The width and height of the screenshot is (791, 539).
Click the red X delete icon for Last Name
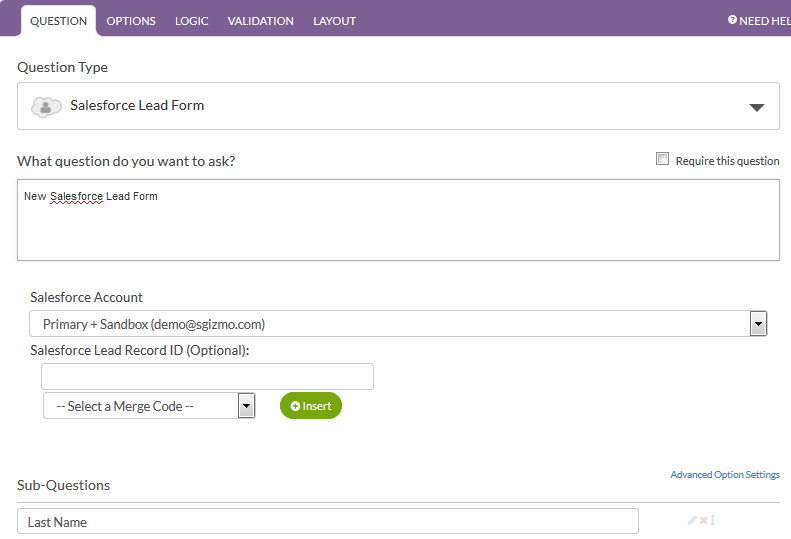tap(703, 521)
